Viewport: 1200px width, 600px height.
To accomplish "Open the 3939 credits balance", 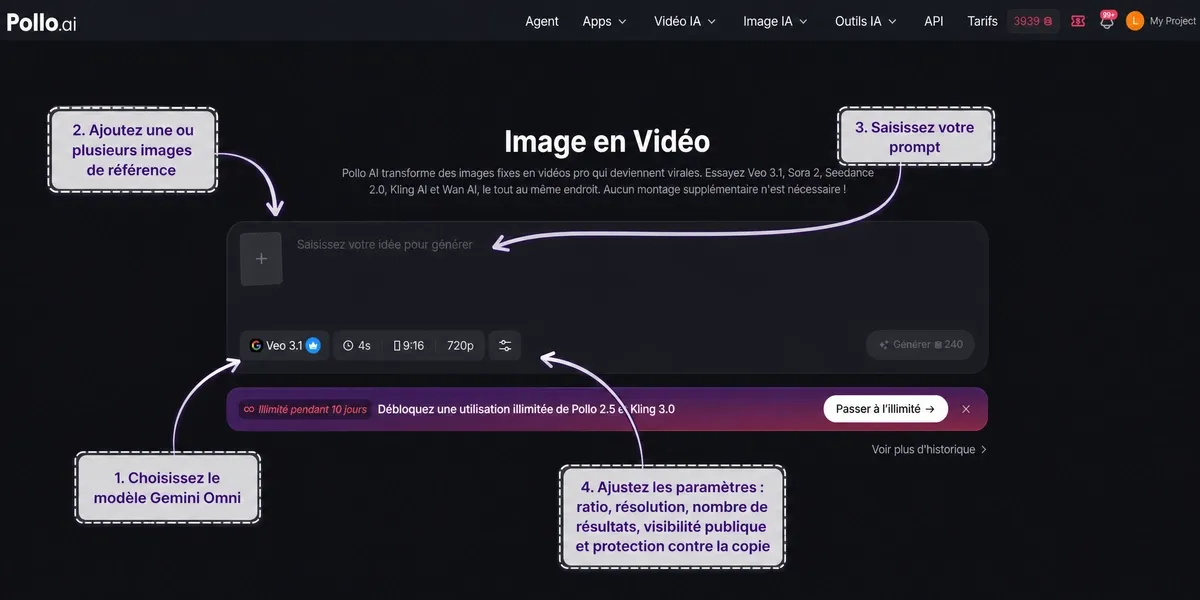I will click(x=1033, y=21).
